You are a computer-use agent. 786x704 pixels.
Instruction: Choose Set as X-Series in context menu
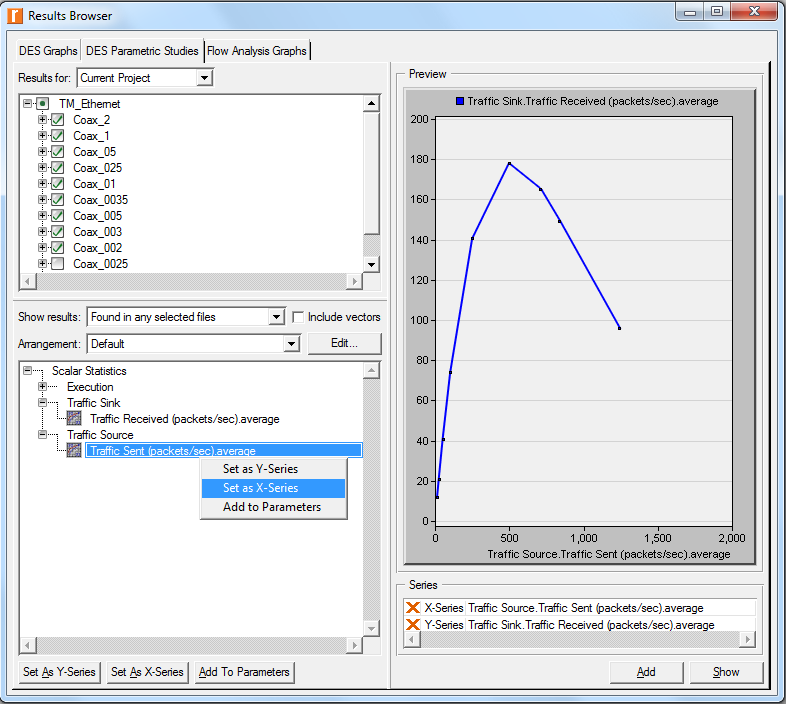[x=273, y=488]
